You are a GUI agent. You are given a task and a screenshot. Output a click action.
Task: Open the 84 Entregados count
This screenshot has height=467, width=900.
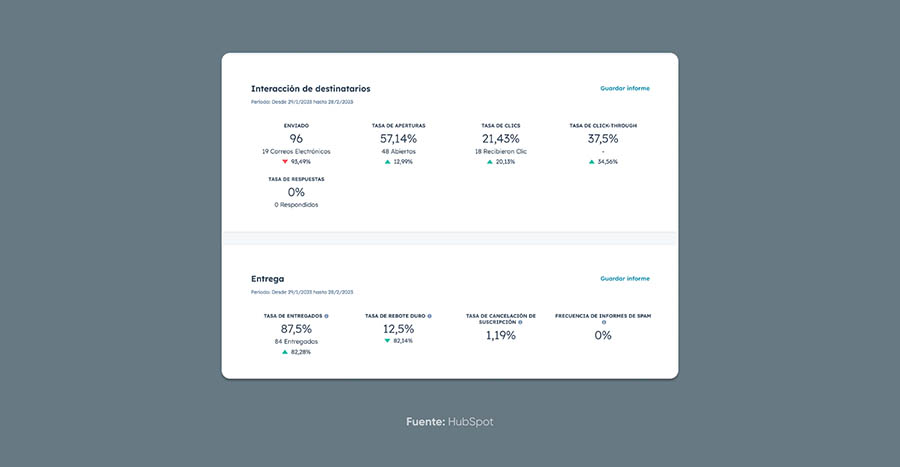coord(296,341)
